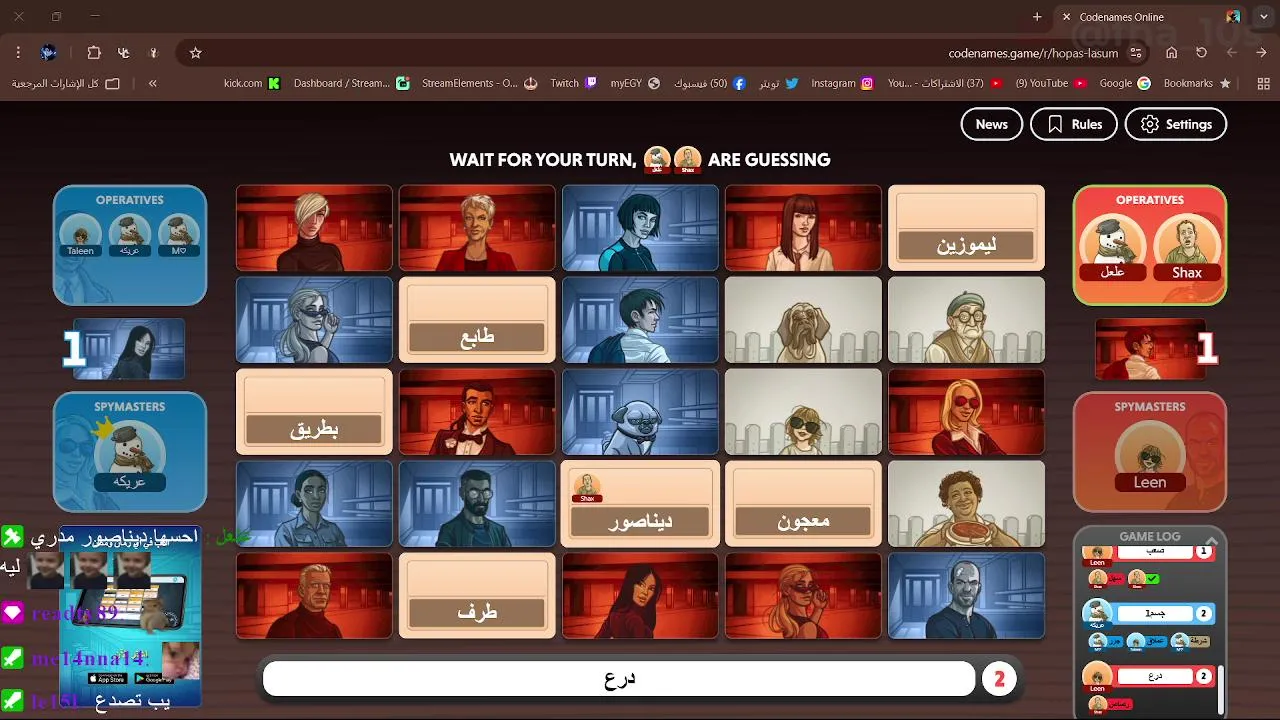This screenshot has width=1280, height=720.
Task: Open the Instagram bookmark
Action: click(843, 83)
